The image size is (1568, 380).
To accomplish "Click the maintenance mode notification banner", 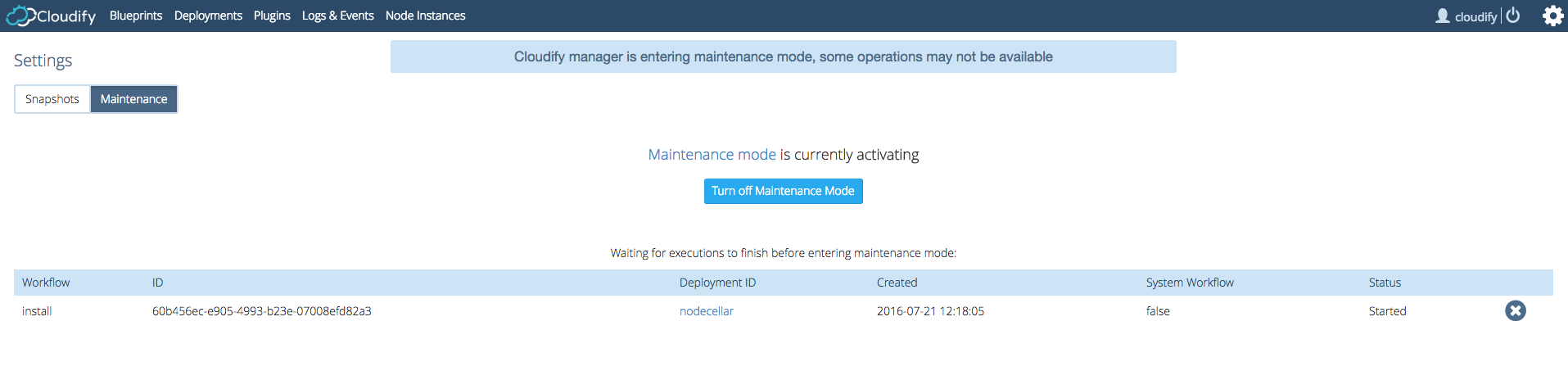I will click(x=784, y=57).
